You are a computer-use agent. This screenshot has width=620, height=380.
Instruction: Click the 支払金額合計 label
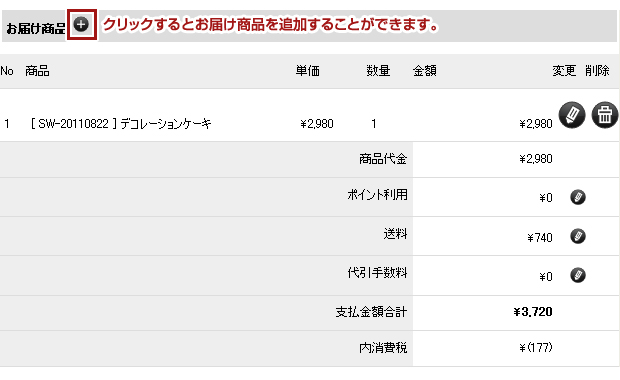coord(371,312)
